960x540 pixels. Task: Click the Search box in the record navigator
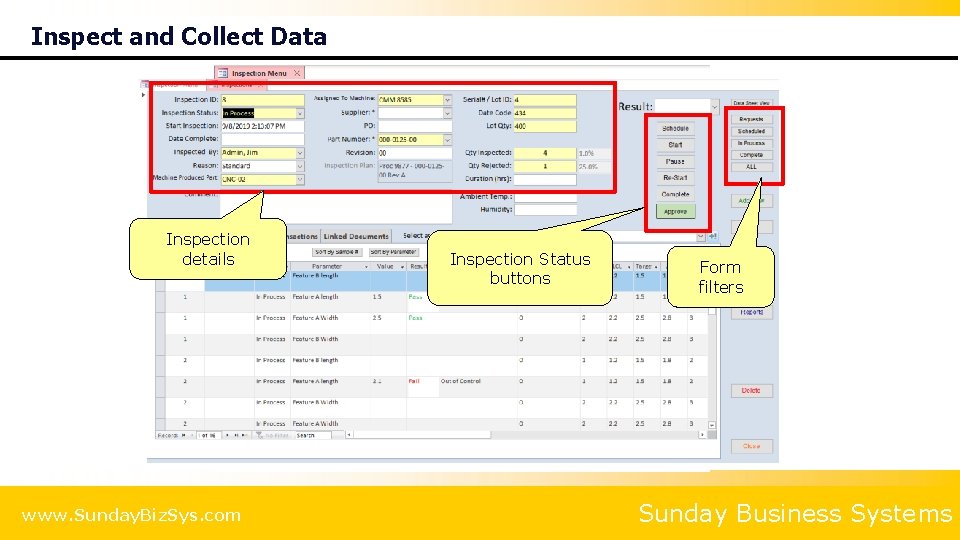click(x=313, y=435)
